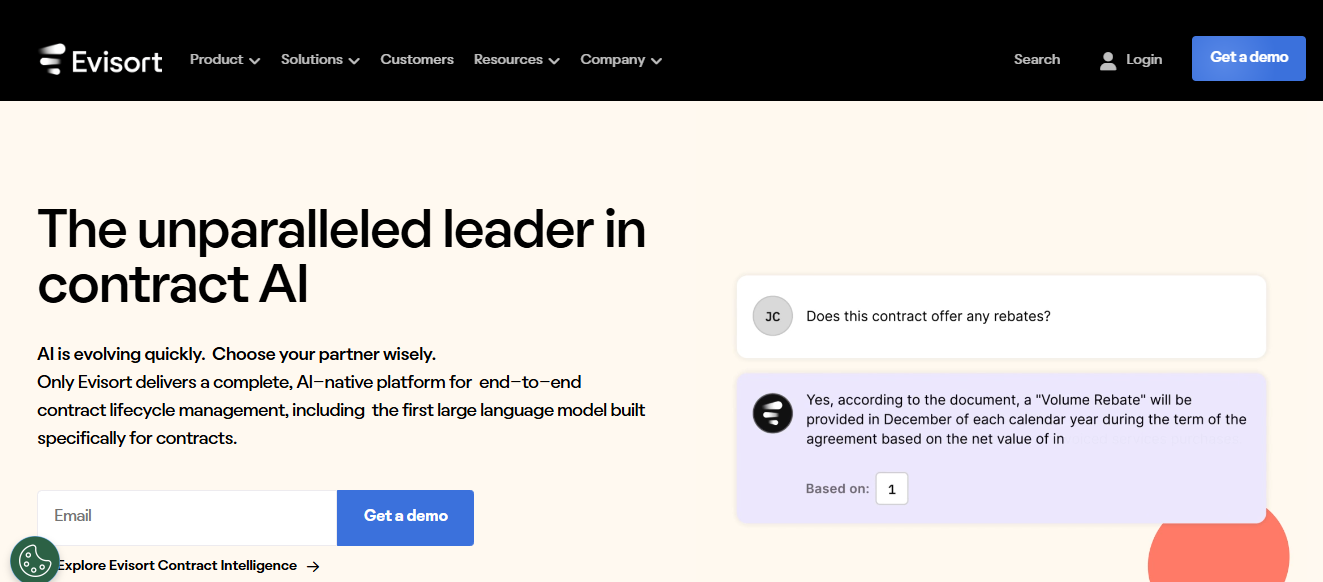The image size is (1323, 582).
Task: Click Get a demo button in header
Action: (1249, 58)
